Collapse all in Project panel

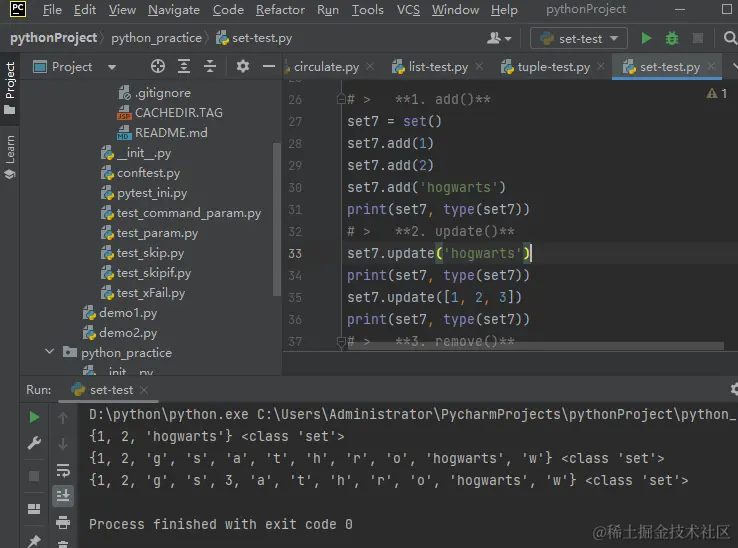click(210, 66)
